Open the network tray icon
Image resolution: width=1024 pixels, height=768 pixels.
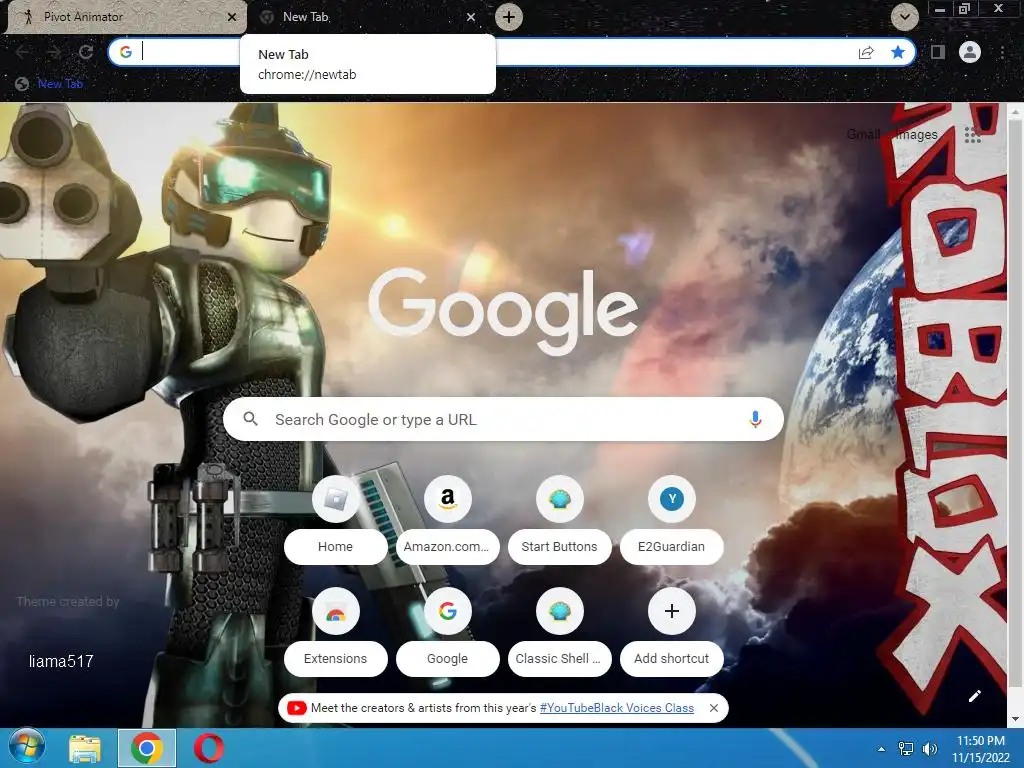coord(906,749)
